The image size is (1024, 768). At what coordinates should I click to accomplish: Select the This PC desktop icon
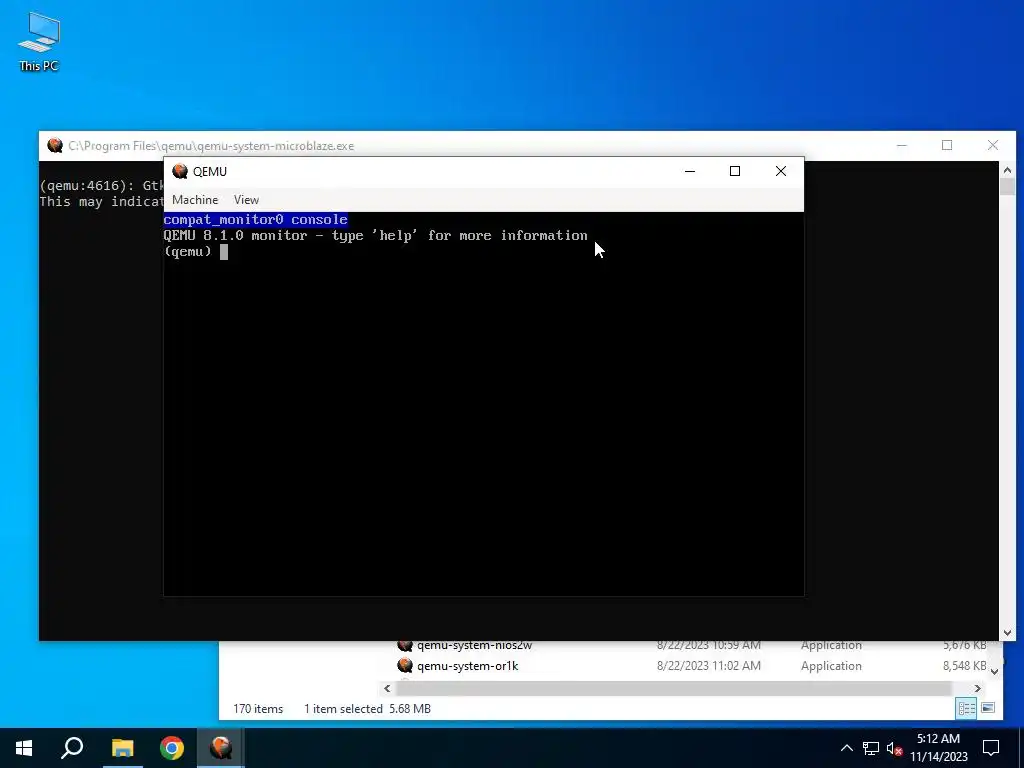click(x=39, y=42)
